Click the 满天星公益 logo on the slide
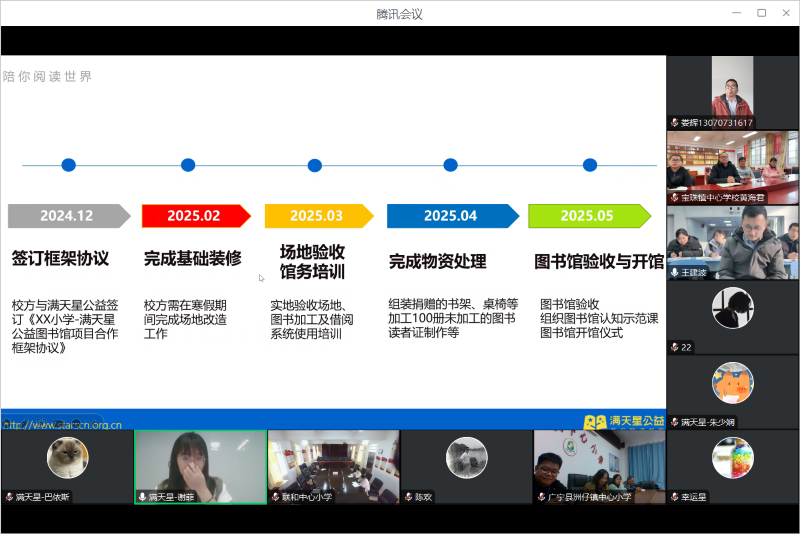Screen dimensions: 800x534 coord(623,421)
